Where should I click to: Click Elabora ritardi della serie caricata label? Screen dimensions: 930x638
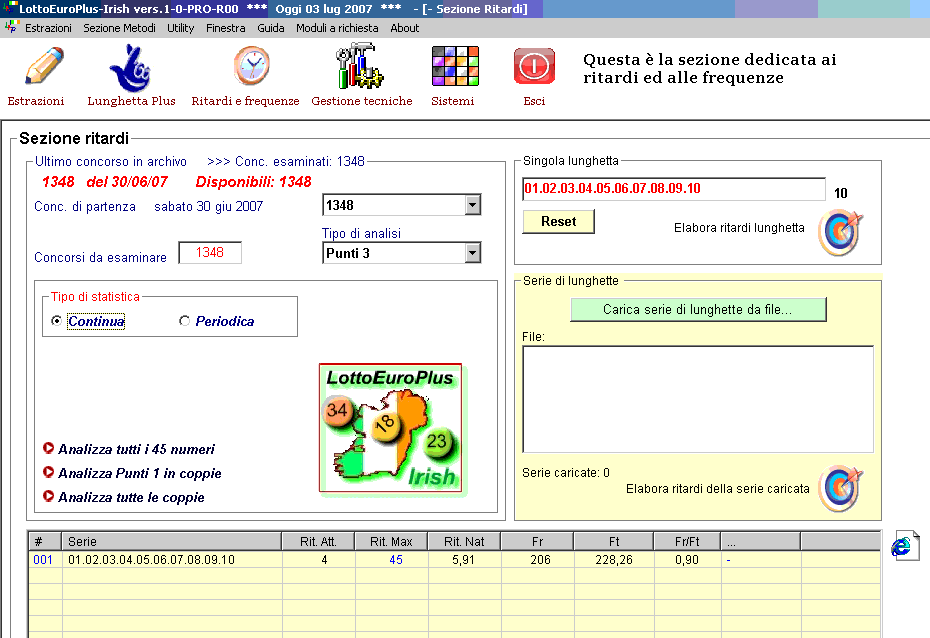pyautogui.click(x=718, y=489)
